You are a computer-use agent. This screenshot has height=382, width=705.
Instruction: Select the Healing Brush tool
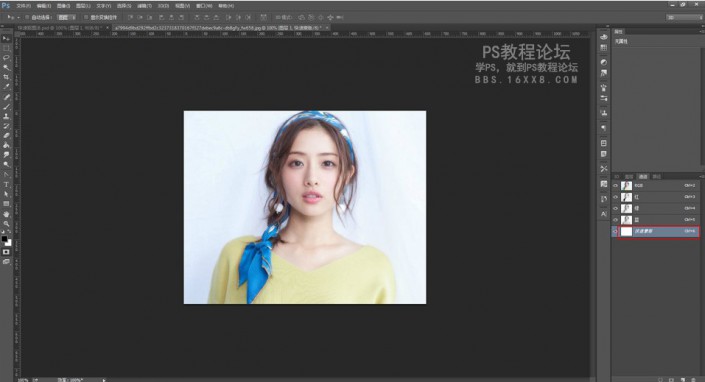click(x=6, y=97)
